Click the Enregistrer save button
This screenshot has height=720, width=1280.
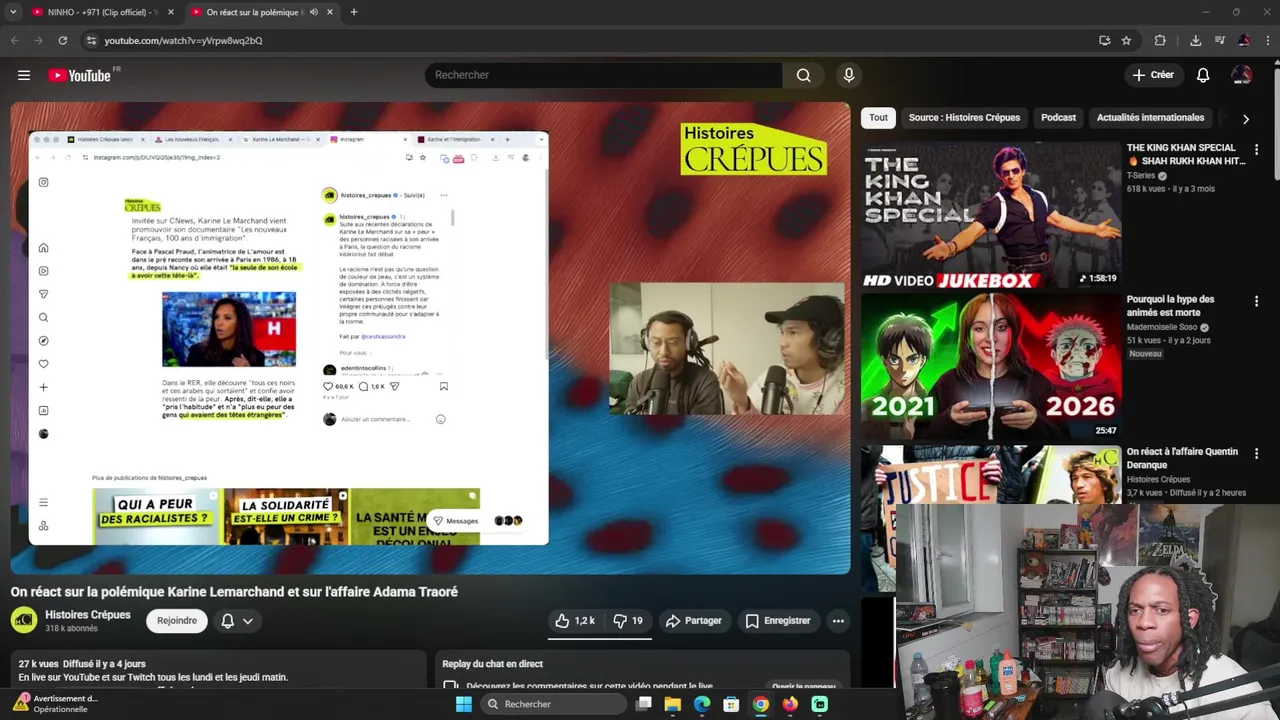coord(777,621)
